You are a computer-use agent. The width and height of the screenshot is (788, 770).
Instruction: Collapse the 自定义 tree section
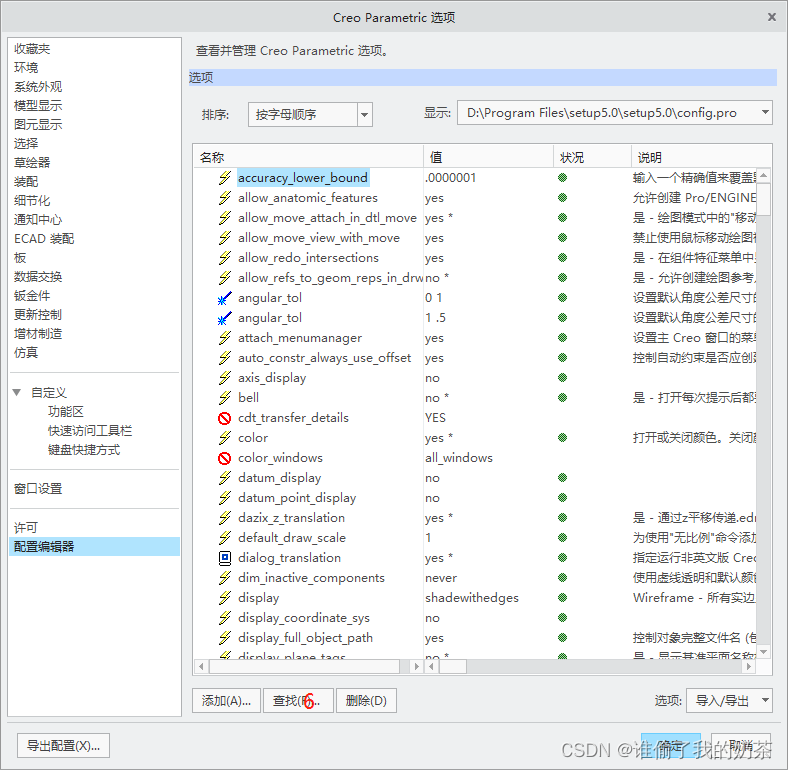tap(18, 393)
